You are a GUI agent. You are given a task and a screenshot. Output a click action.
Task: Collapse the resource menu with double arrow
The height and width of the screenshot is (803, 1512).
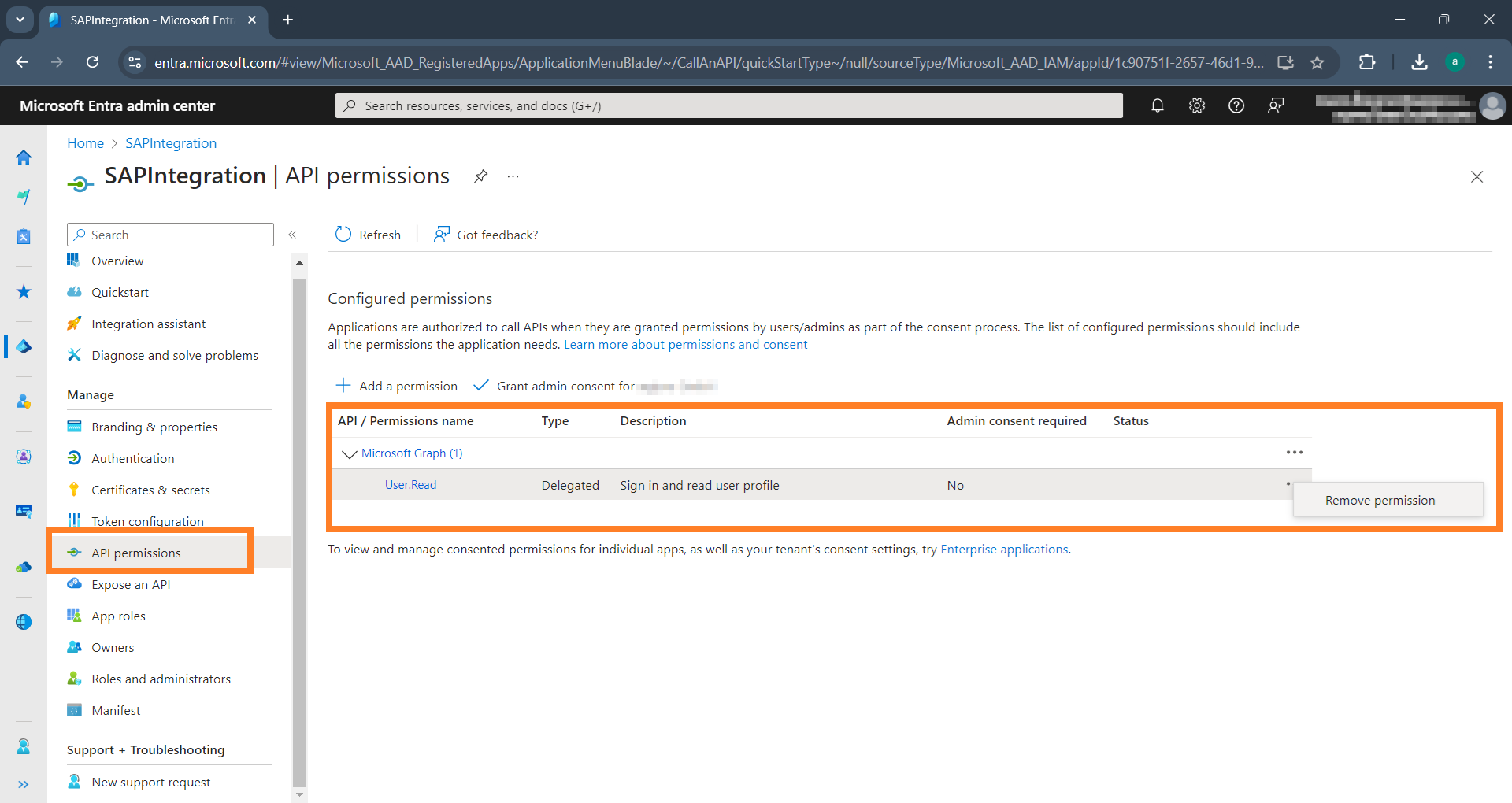(292, 235)
